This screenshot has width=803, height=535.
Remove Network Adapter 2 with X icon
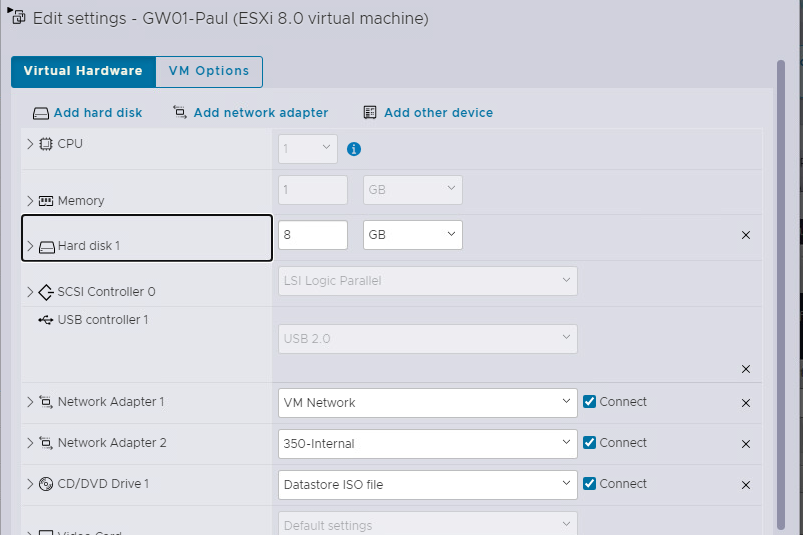[x=745, y=444]
